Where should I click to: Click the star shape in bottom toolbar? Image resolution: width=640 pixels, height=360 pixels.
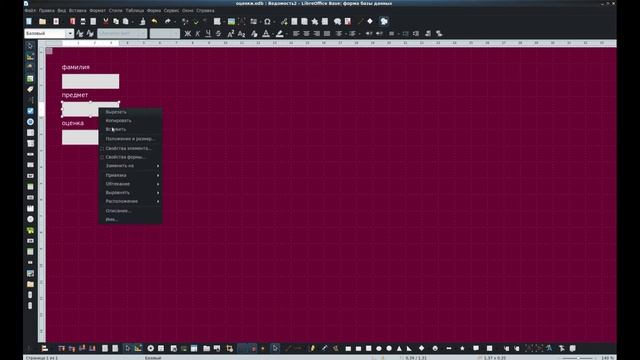click(x=462, y=348)
